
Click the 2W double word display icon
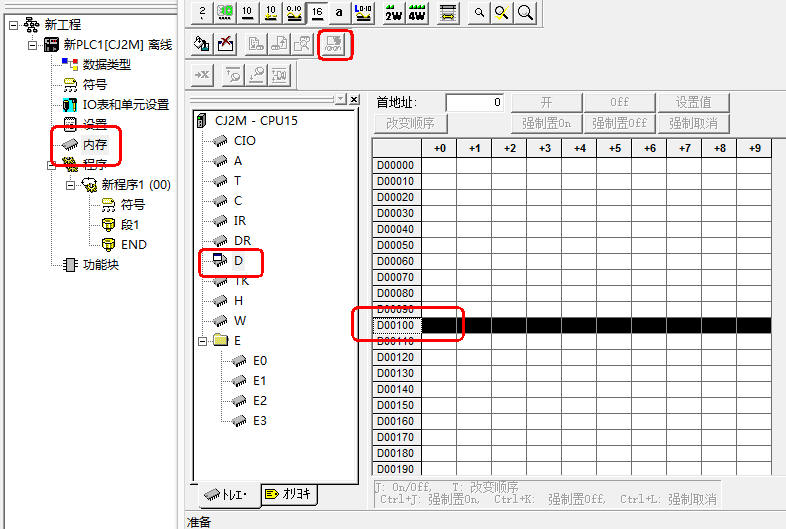[x=393, y=12]
